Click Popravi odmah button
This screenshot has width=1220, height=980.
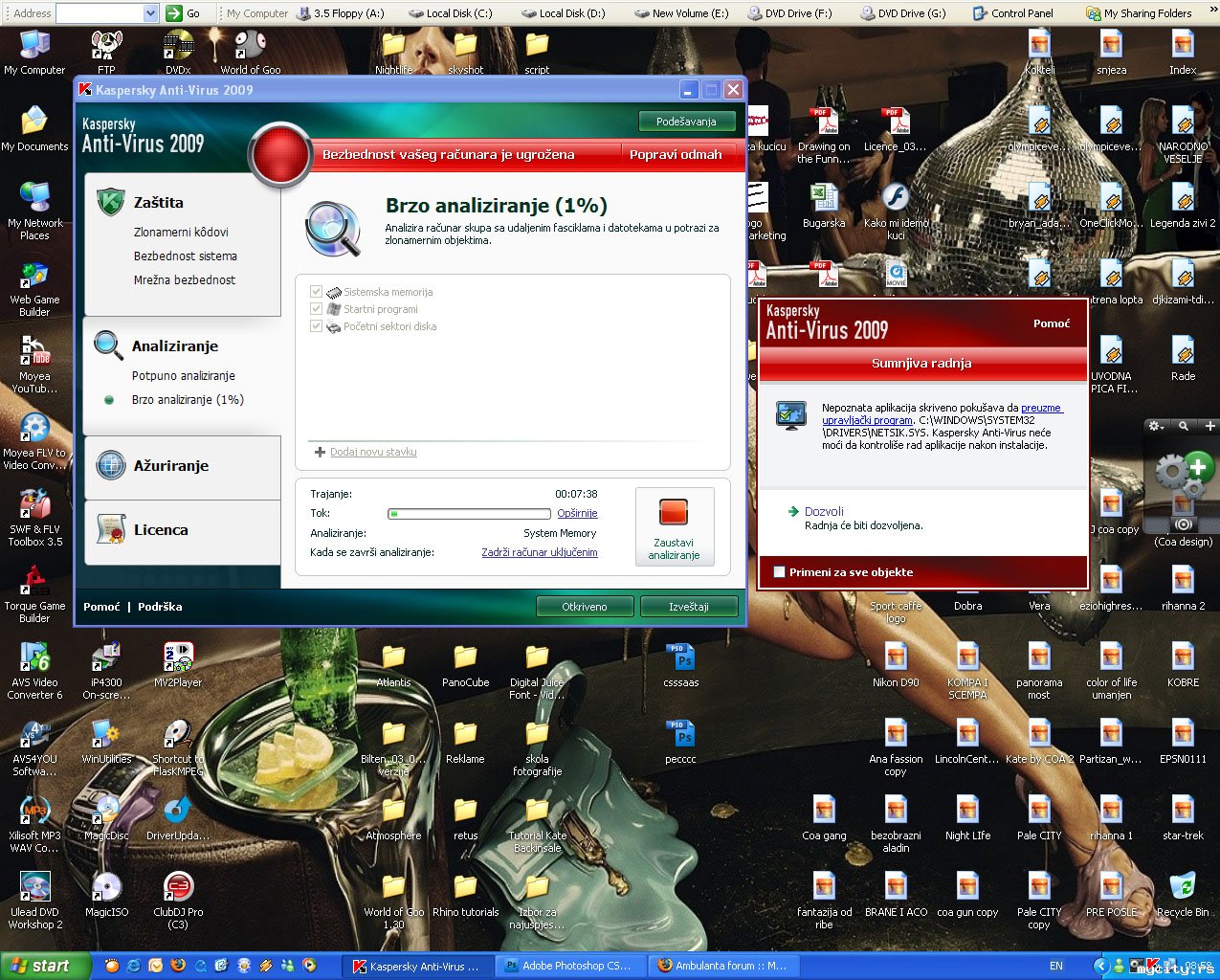[x=676, y=154]
